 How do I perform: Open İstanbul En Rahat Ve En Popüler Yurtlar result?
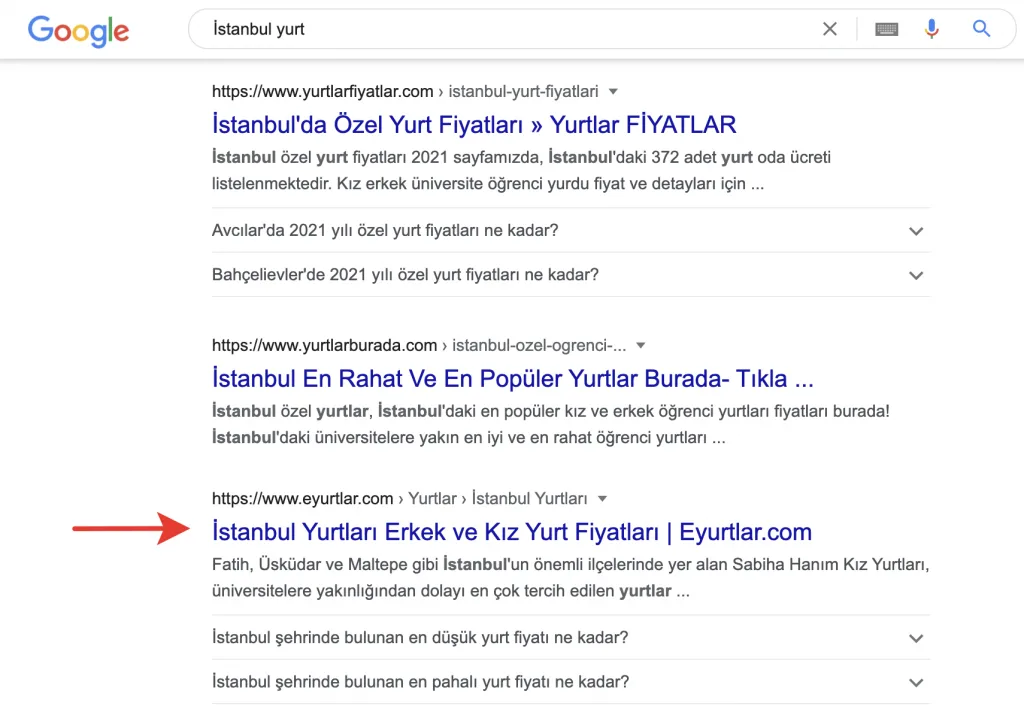point(513,378)
